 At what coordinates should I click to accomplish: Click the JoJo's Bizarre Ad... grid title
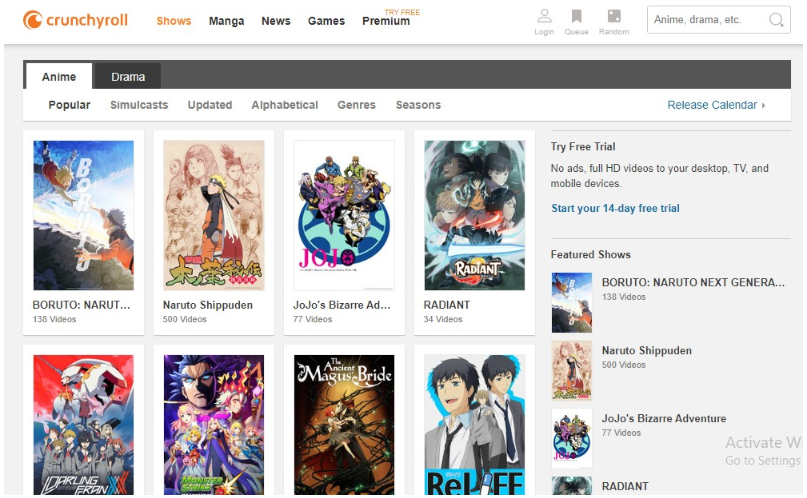tap(342, 305)
